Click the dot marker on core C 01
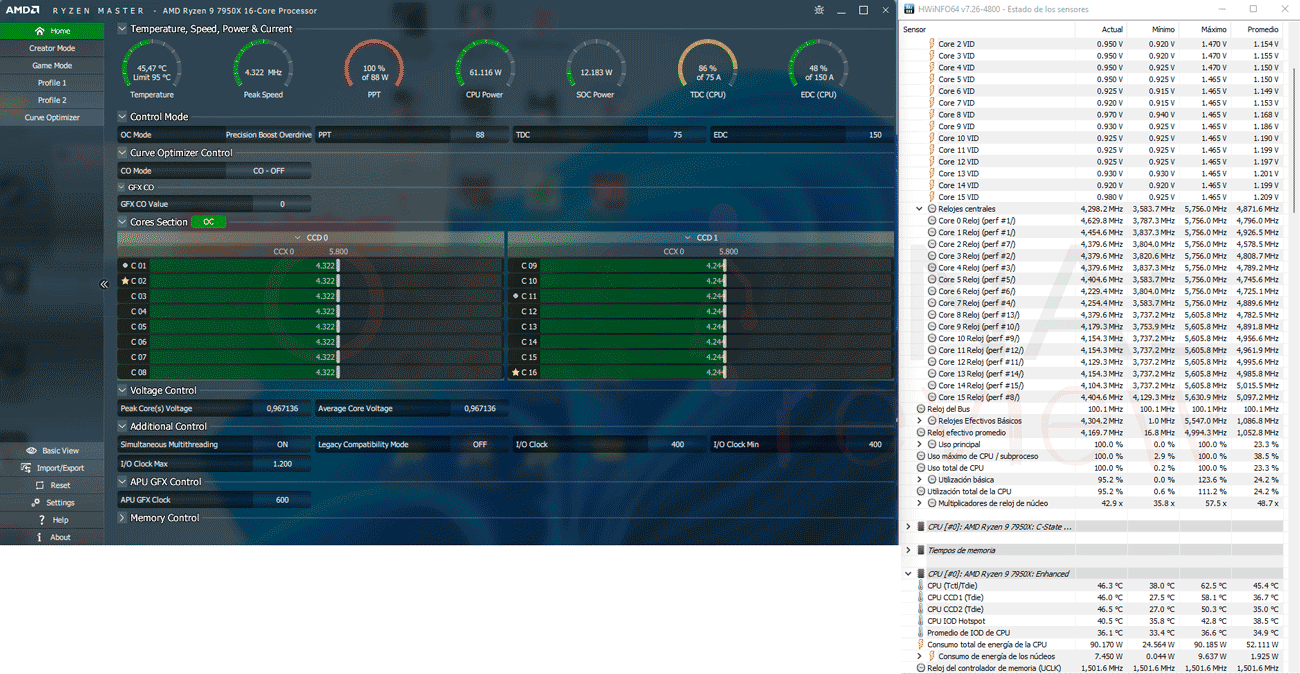Viewport: 1300px width, 674px height. (x=125, y=266)
